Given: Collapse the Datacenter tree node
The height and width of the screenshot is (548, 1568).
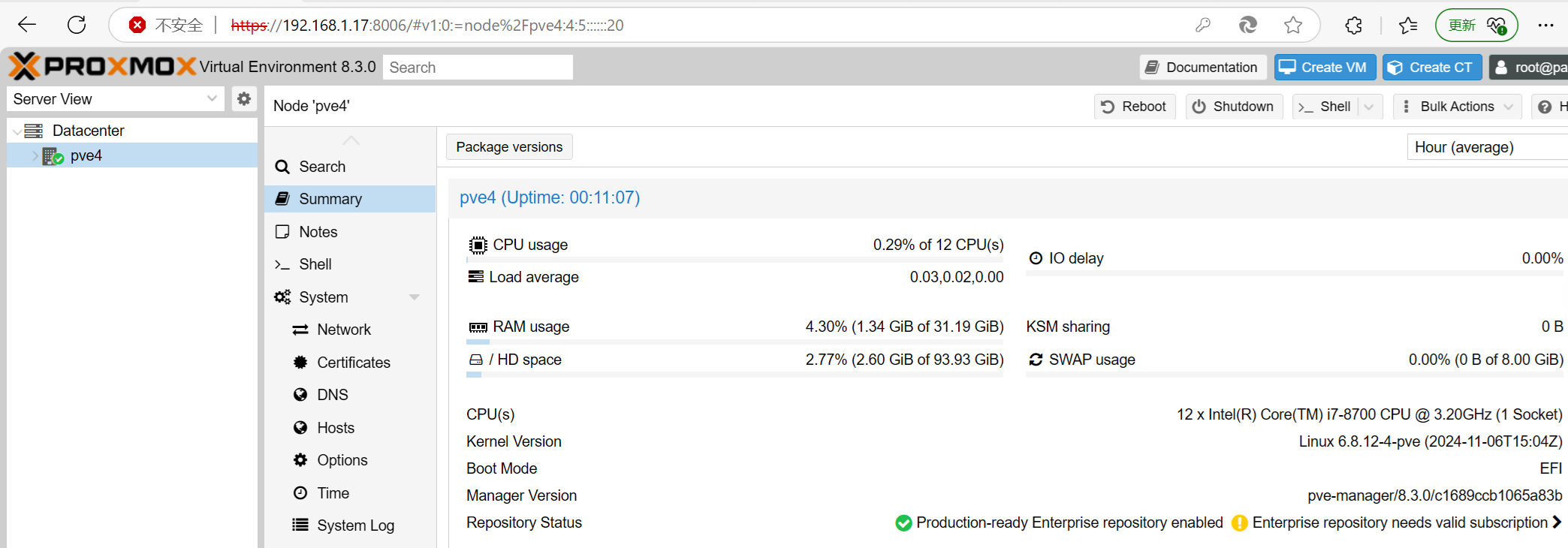Looking at the screenshot, I should [17, 131].
